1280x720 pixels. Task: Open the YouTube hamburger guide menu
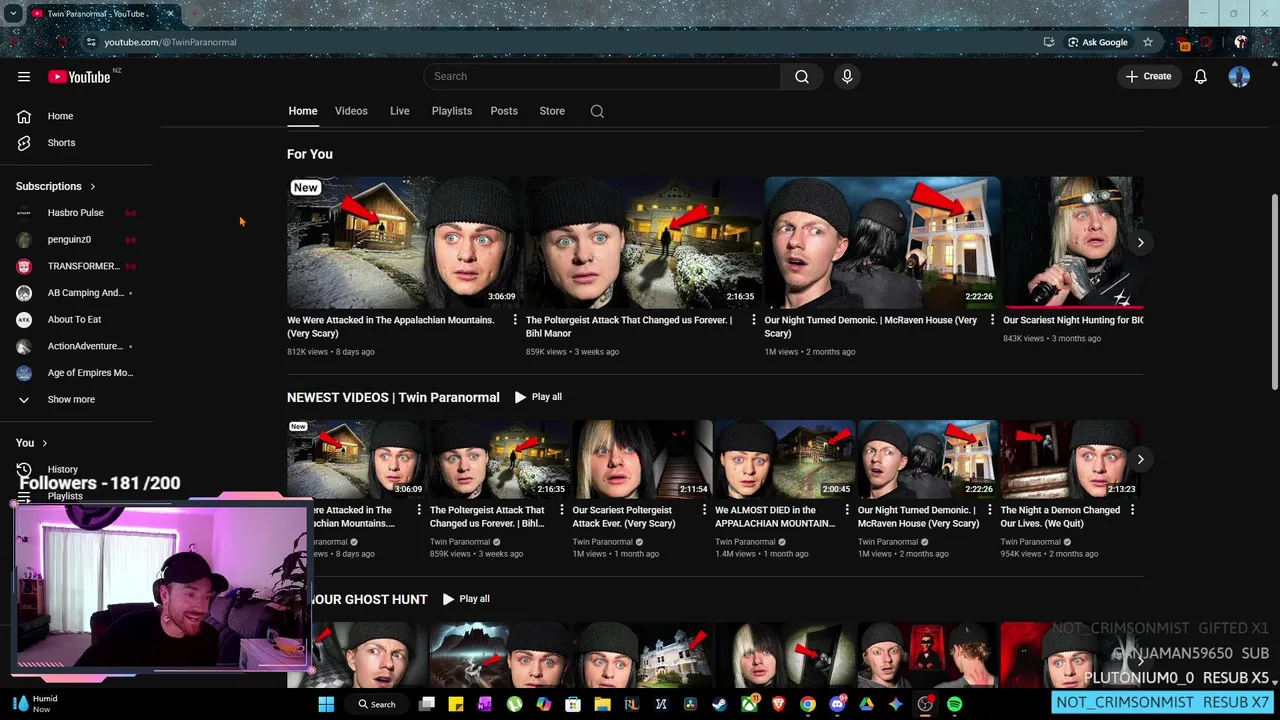pyautogui.click(x=24, y=76)
